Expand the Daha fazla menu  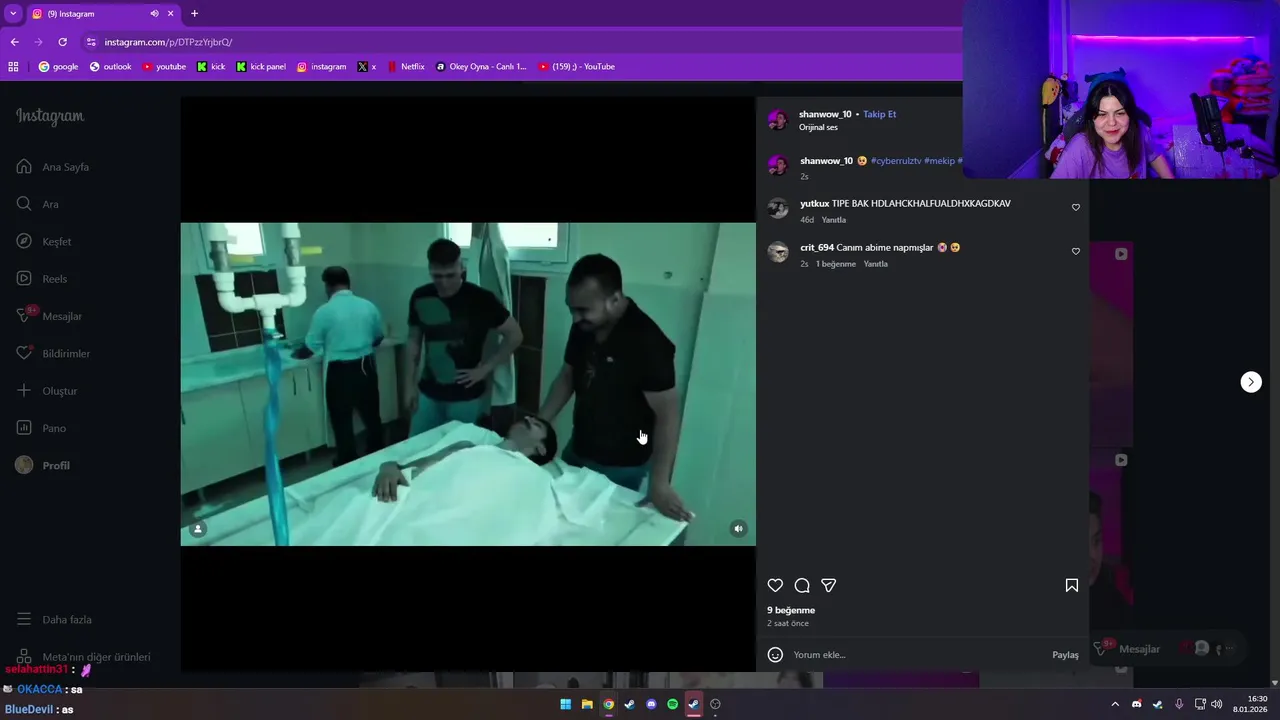54,620
